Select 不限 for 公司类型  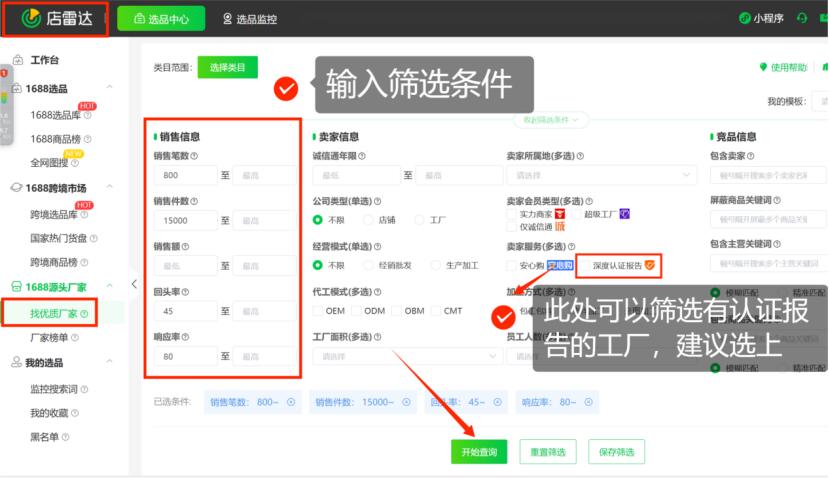click(x=317, y=219)
